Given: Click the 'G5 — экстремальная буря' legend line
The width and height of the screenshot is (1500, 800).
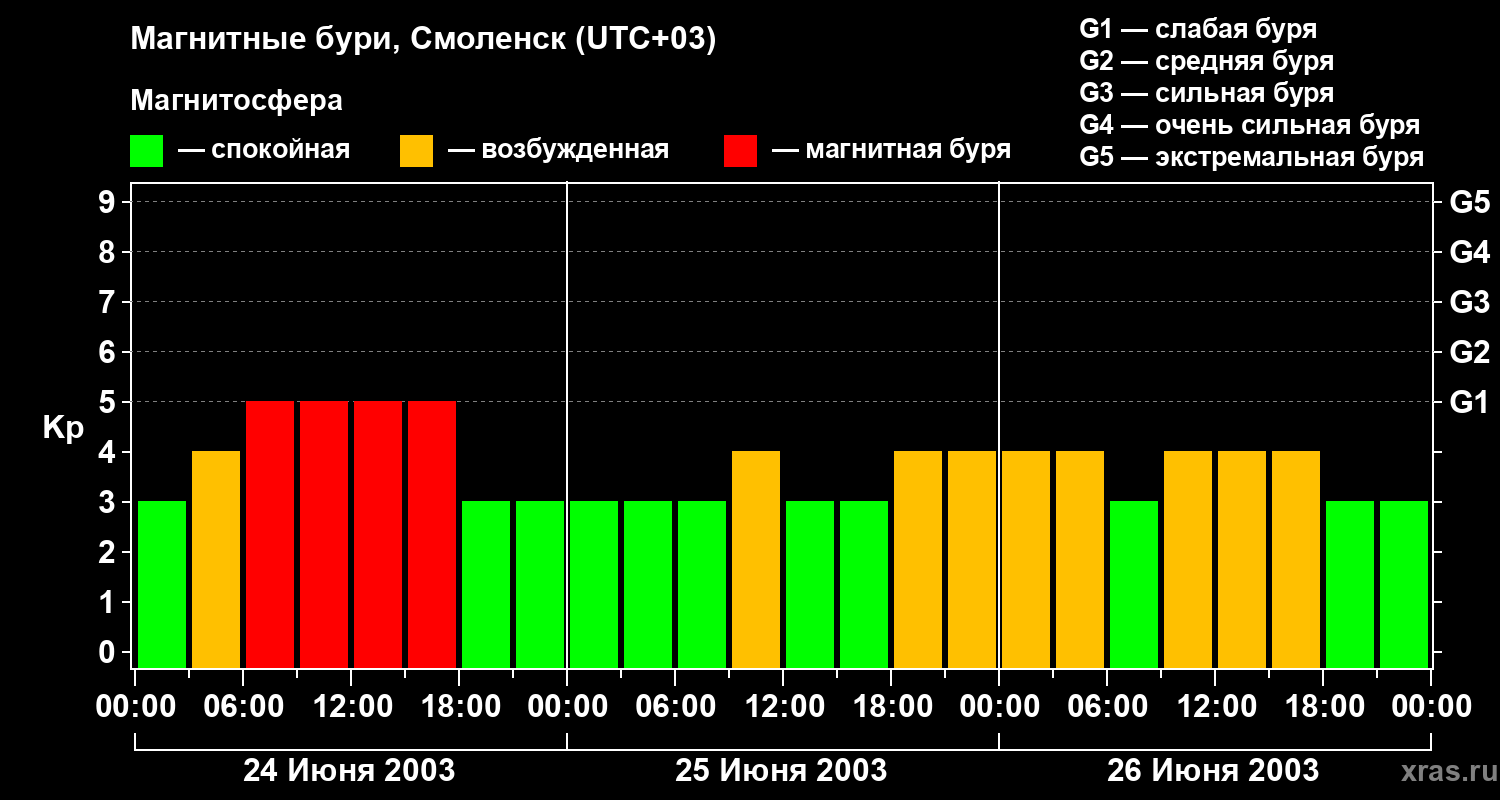Looking at the screenshot, I should [x=1251, y=157].
